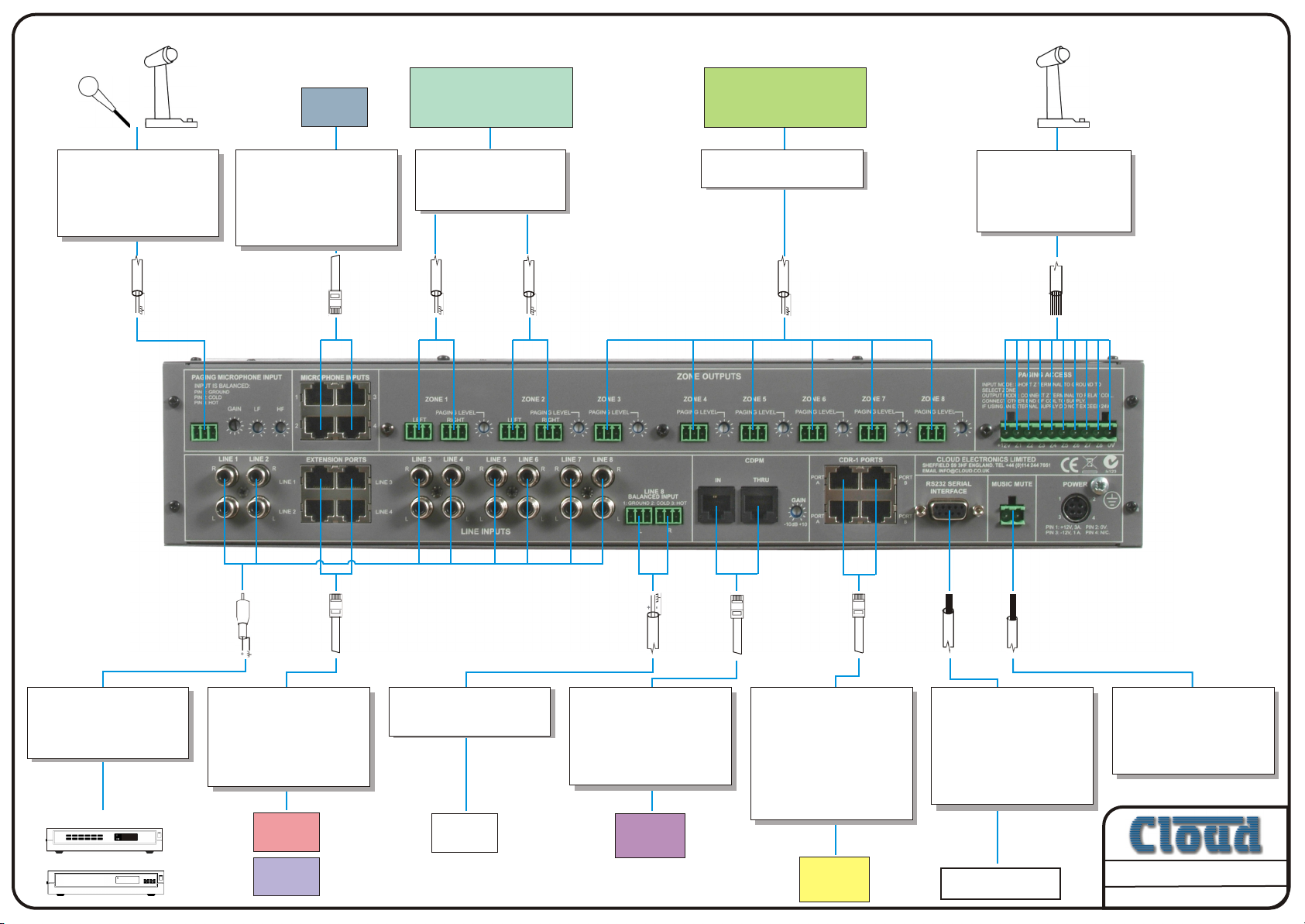Viewport: 1305px width, 924px height.
Task: Click the 'MUSIC MUTE' label
Action: [x=1012, y=484]
